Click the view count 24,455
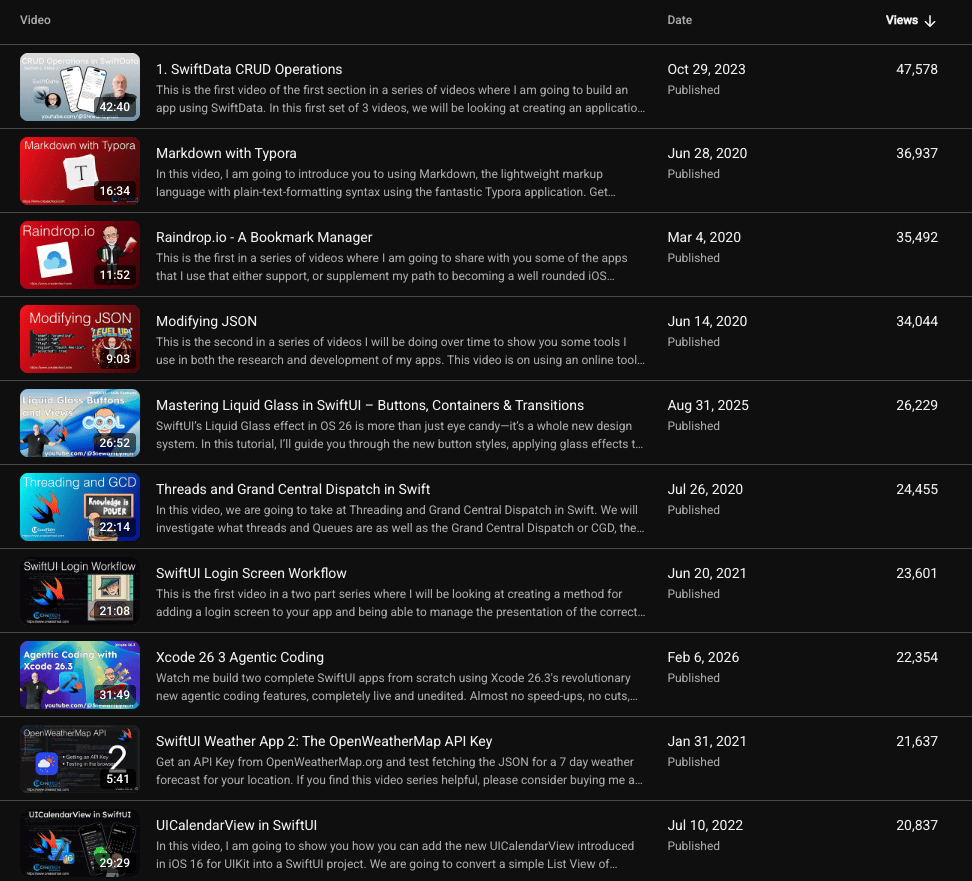 917,489
